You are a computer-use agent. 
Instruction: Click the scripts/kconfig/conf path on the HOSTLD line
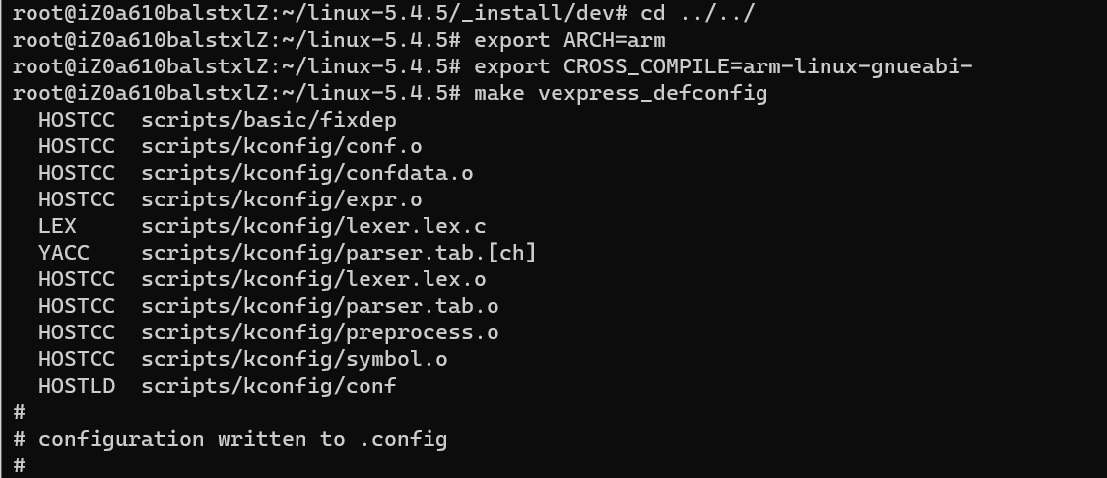[x=269, y=385]
